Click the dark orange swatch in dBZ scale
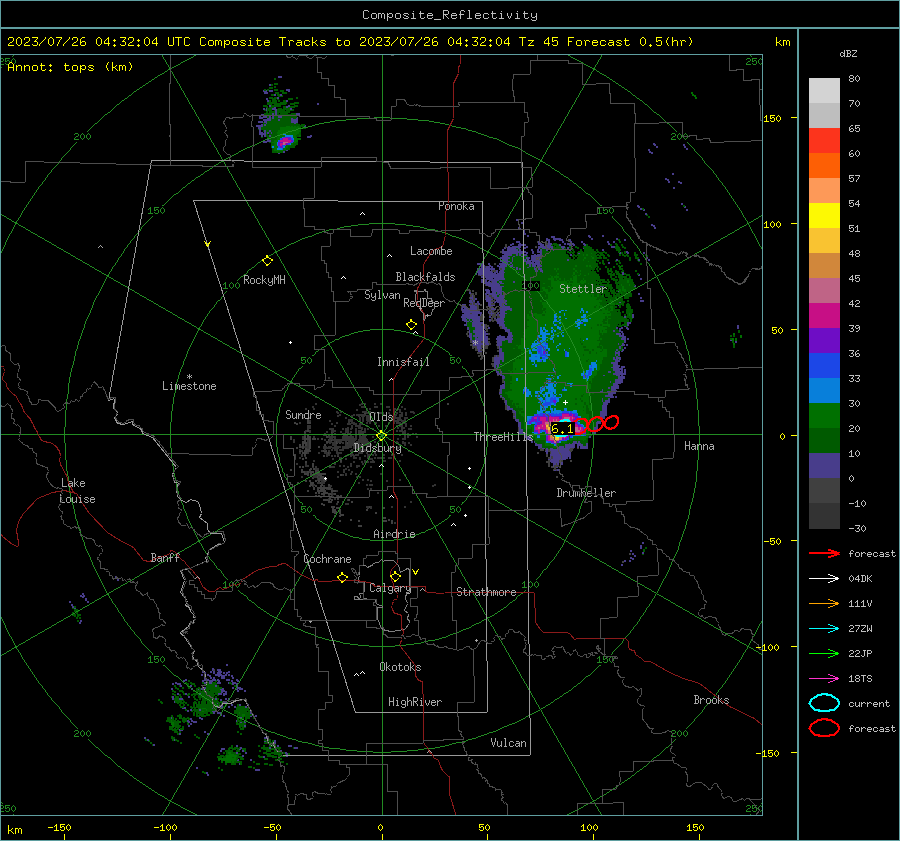 (824, 166)
